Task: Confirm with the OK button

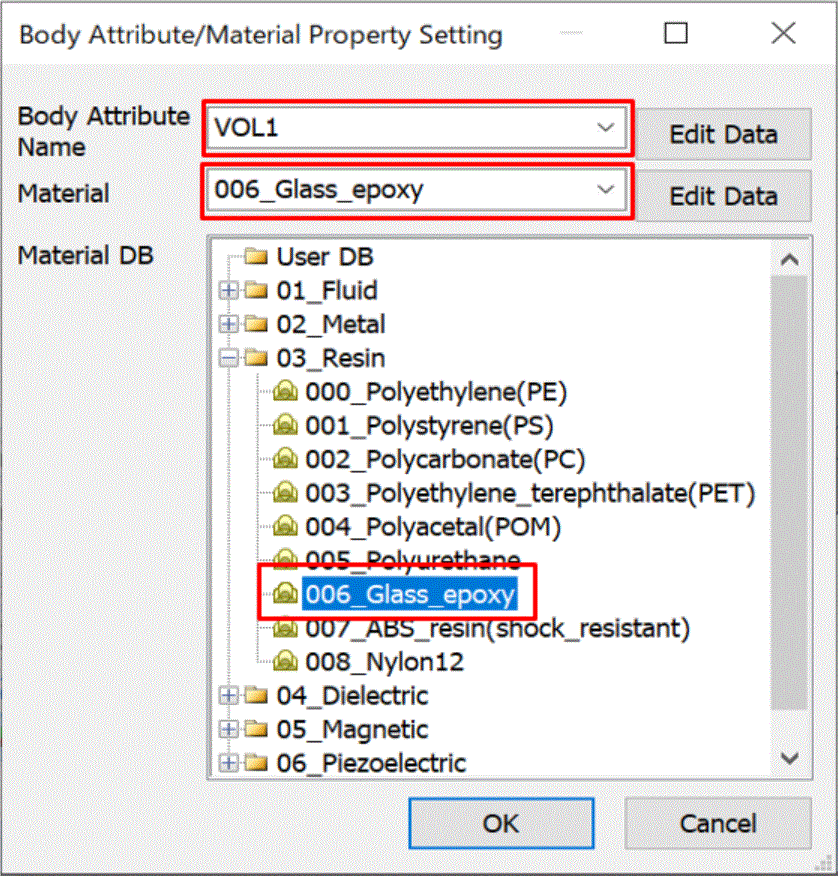Action: pyautogui.click(x=501, y=823)
